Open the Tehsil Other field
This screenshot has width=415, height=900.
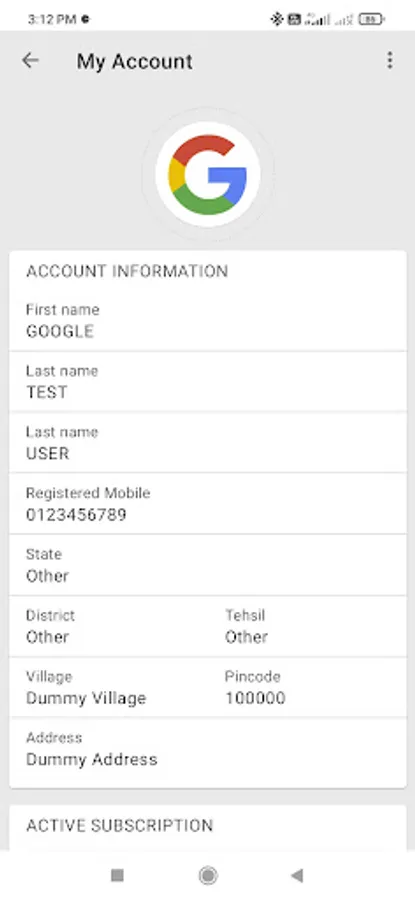click(x=307, y=626)
